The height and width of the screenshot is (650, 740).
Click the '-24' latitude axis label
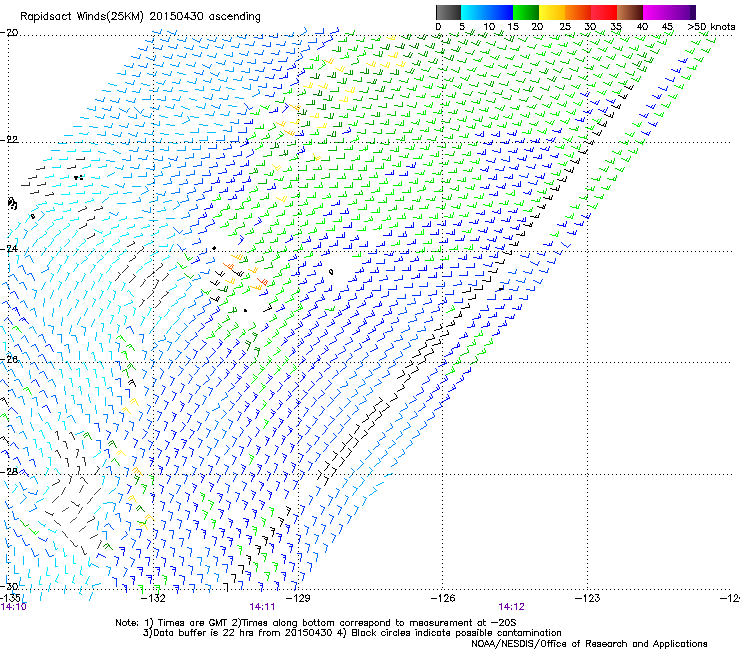9,249
